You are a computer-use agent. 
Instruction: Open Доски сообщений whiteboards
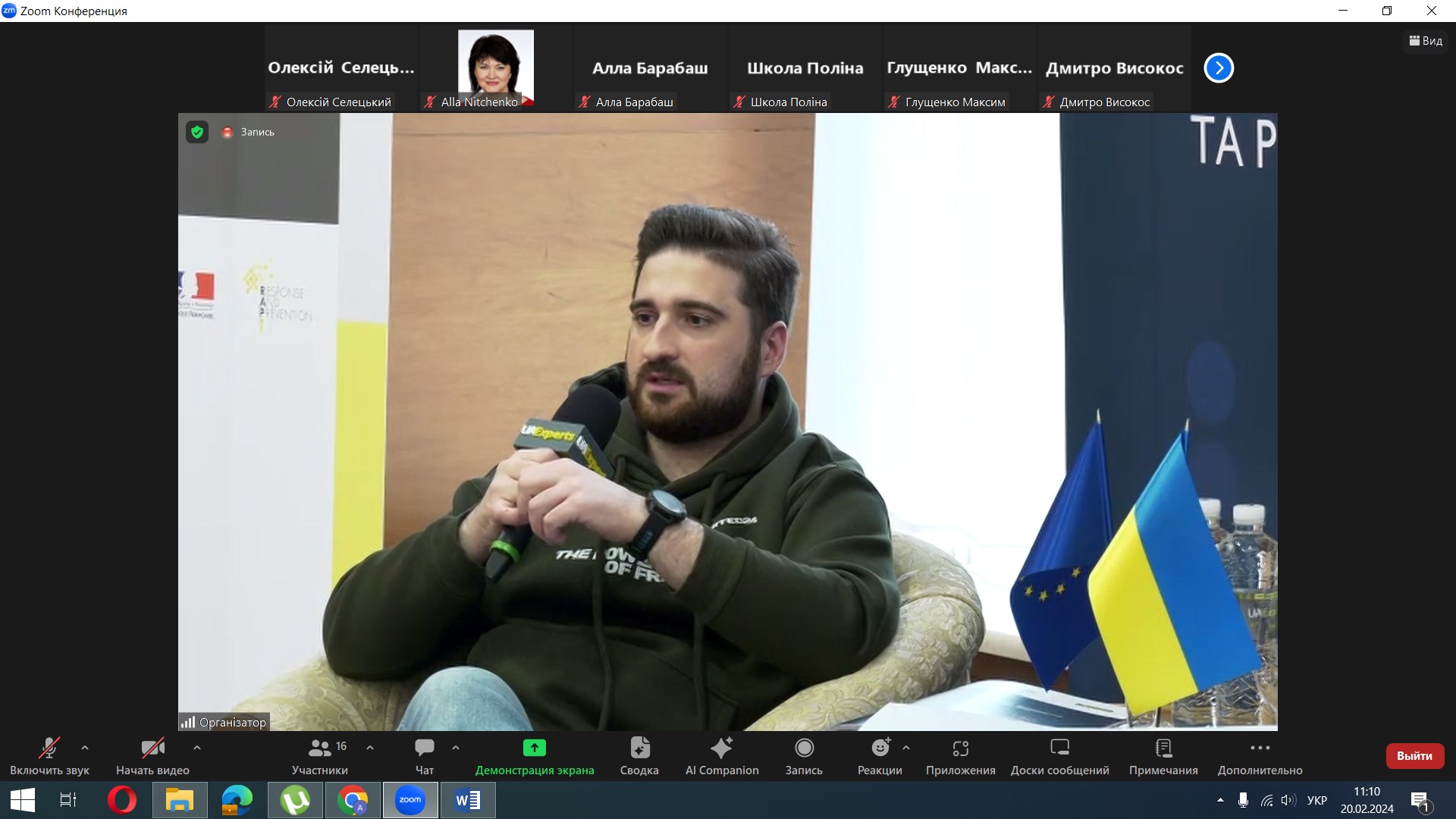[x=1059, y=756]
